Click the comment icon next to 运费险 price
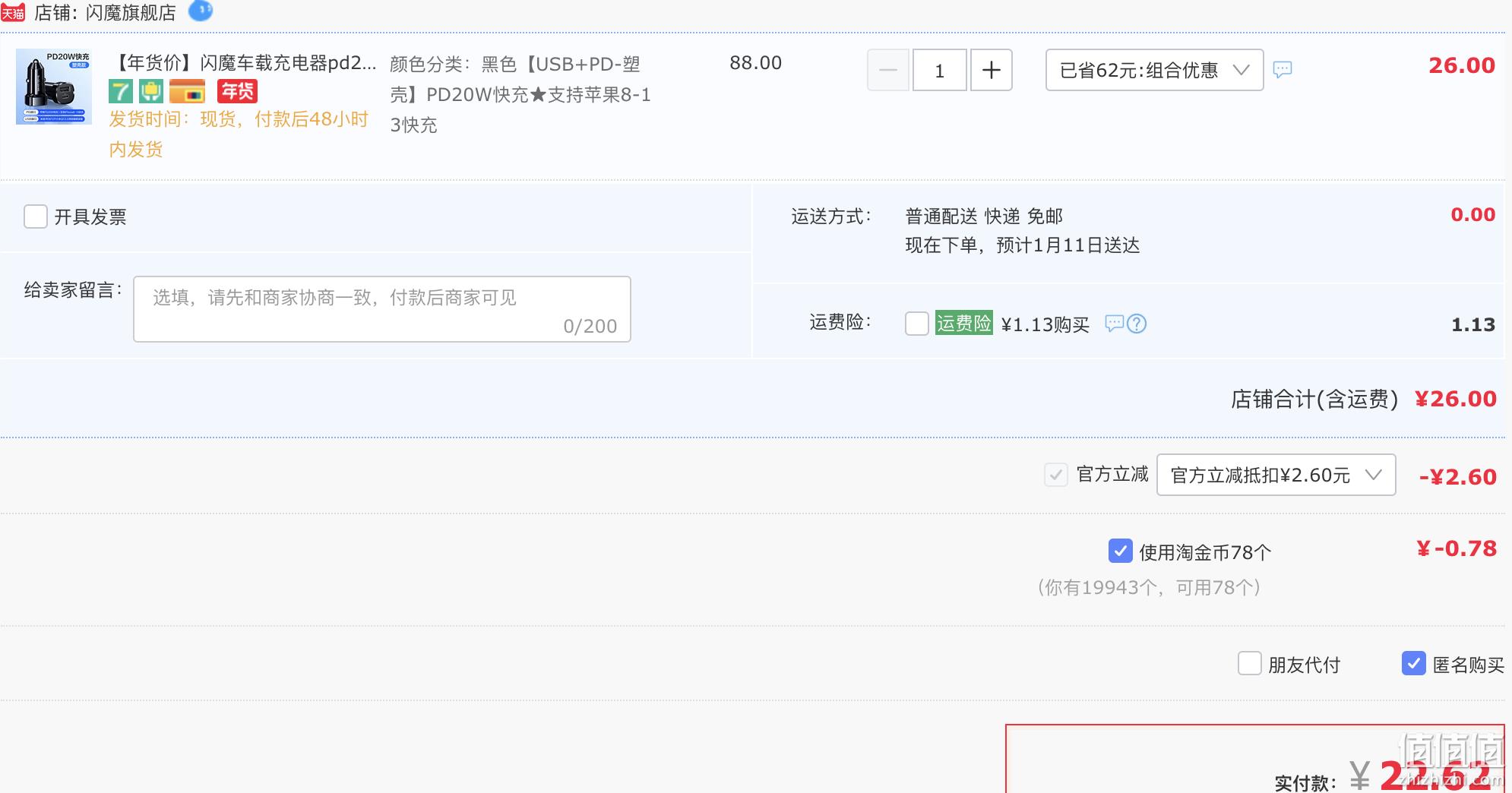The image size is (1512, 793). click(1114, 324)
